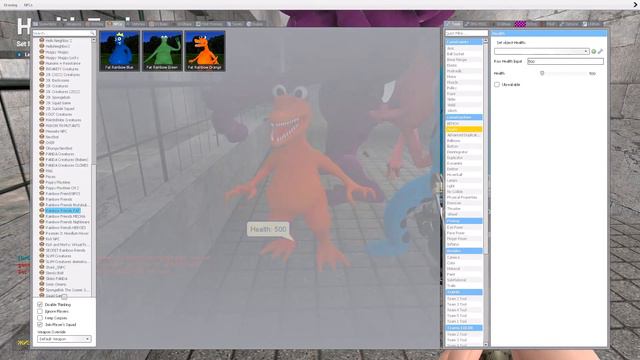Open the NPCs menu in top bar
The width and height of the screenshot is (640, 360).
click(28, 5)
